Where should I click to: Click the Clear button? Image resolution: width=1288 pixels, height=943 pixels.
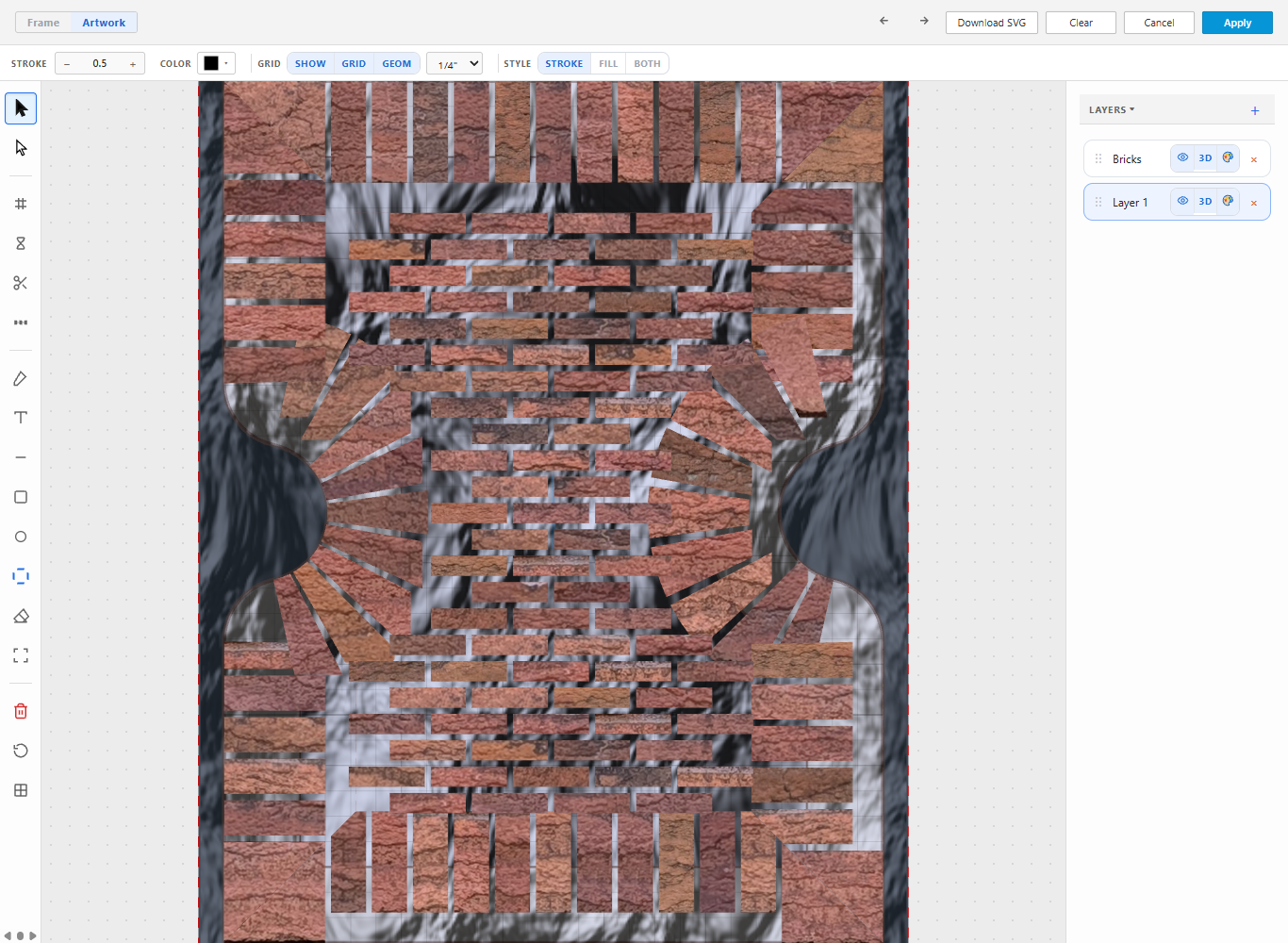point(1081,23)
